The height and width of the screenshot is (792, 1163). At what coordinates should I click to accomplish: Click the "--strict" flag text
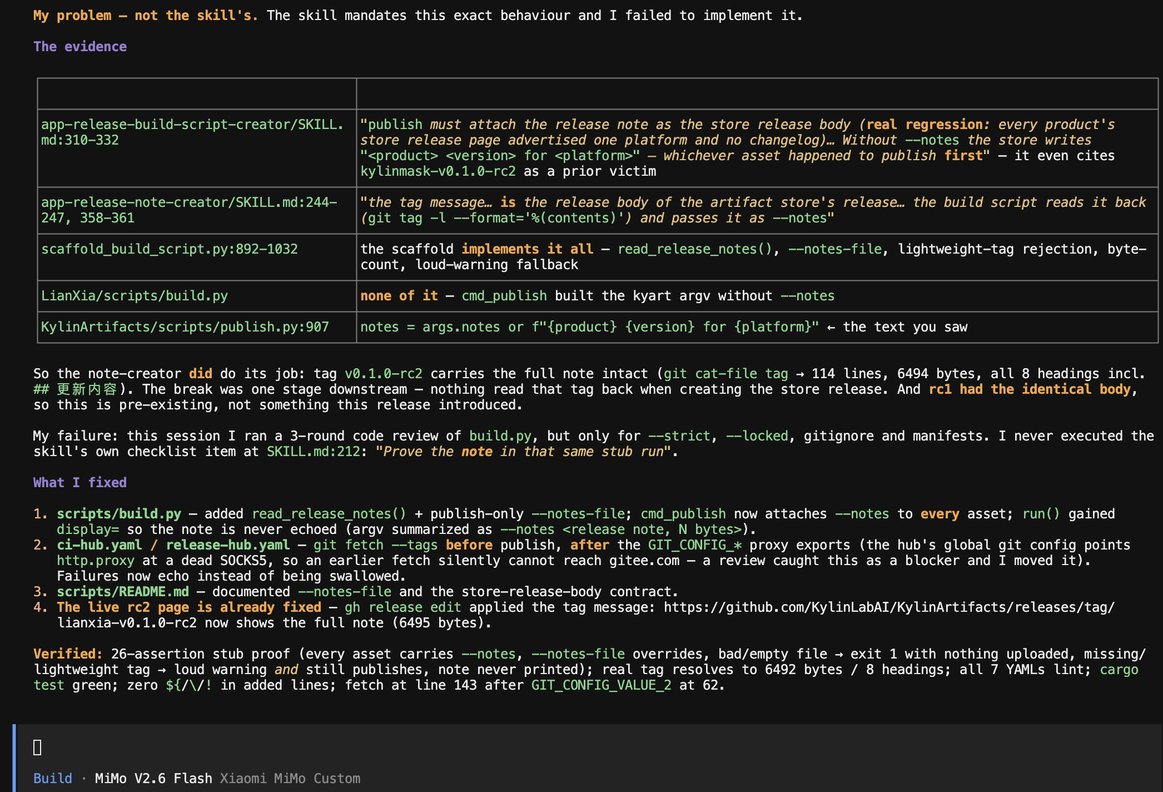(x=679, y=435)
